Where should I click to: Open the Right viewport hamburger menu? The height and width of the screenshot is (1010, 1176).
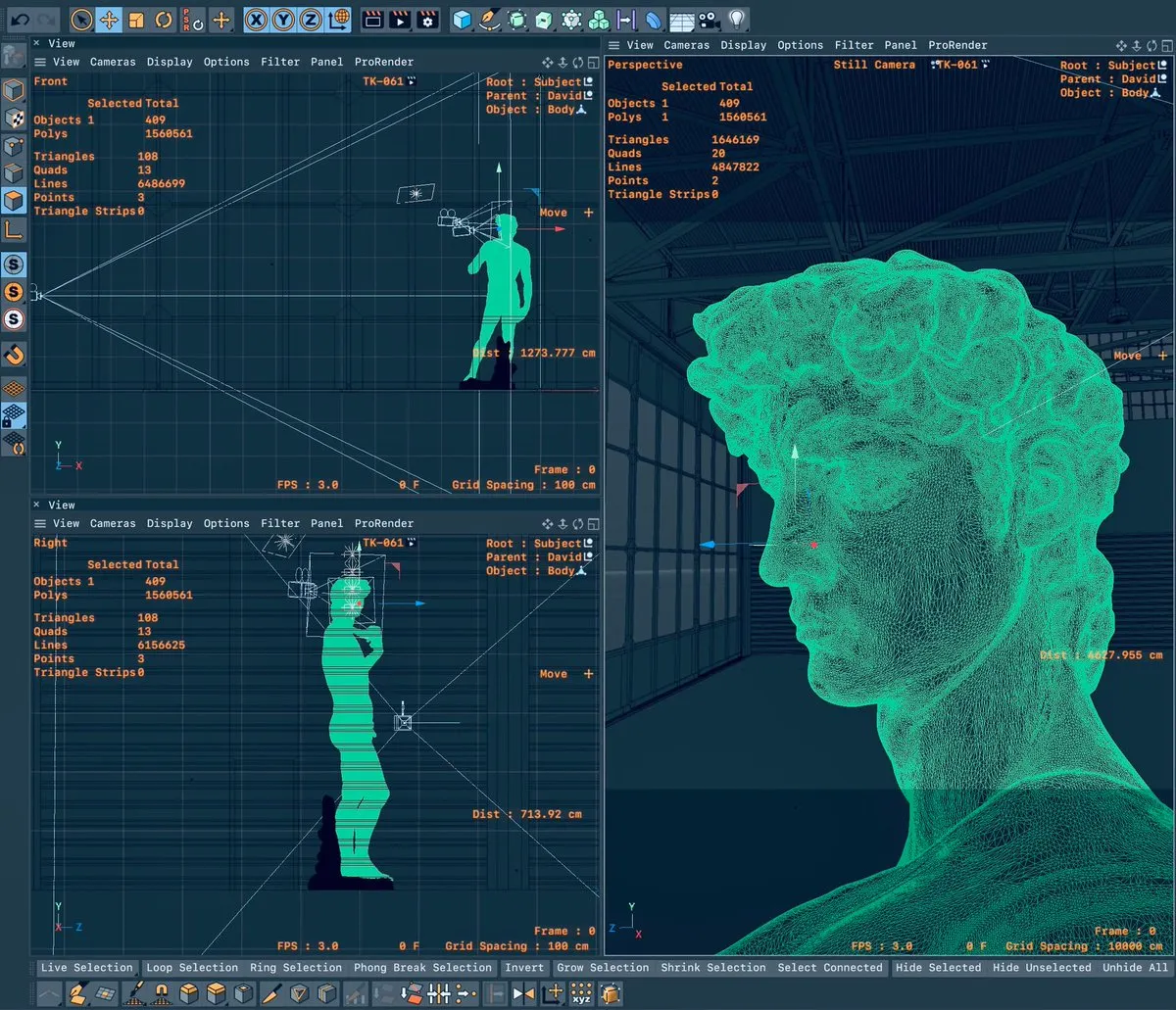point(40,523)
